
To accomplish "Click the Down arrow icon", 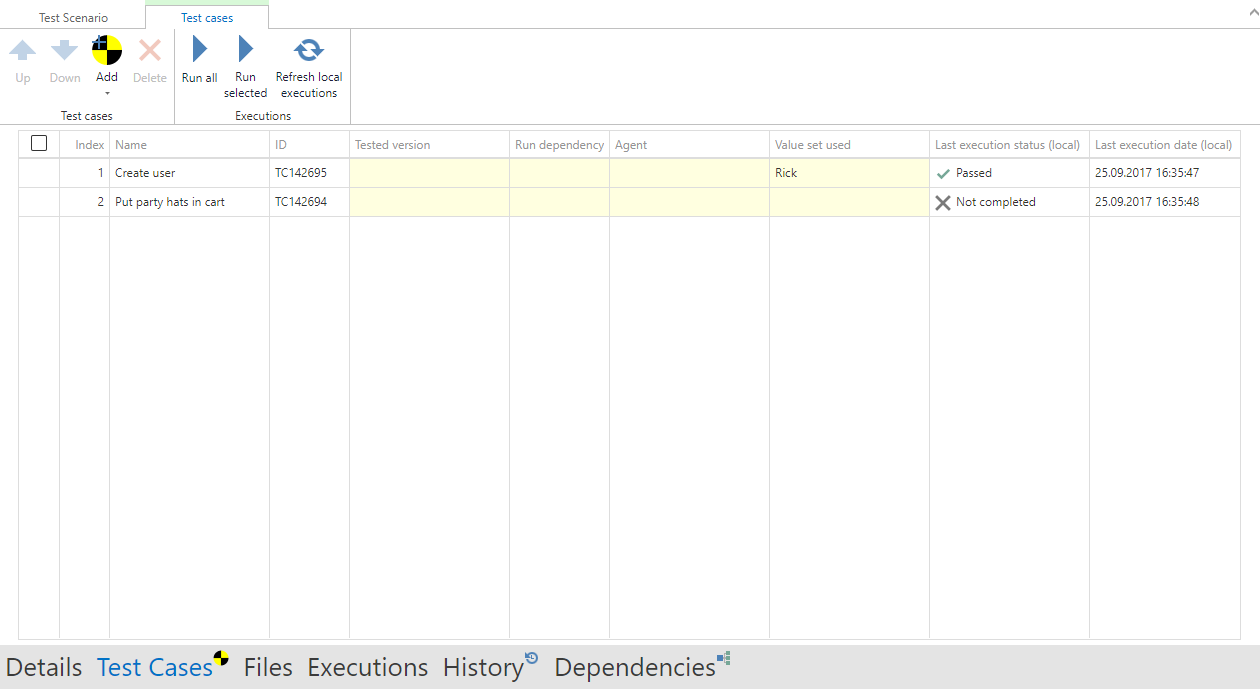I will pyautogui.click(x=65, y=50).
